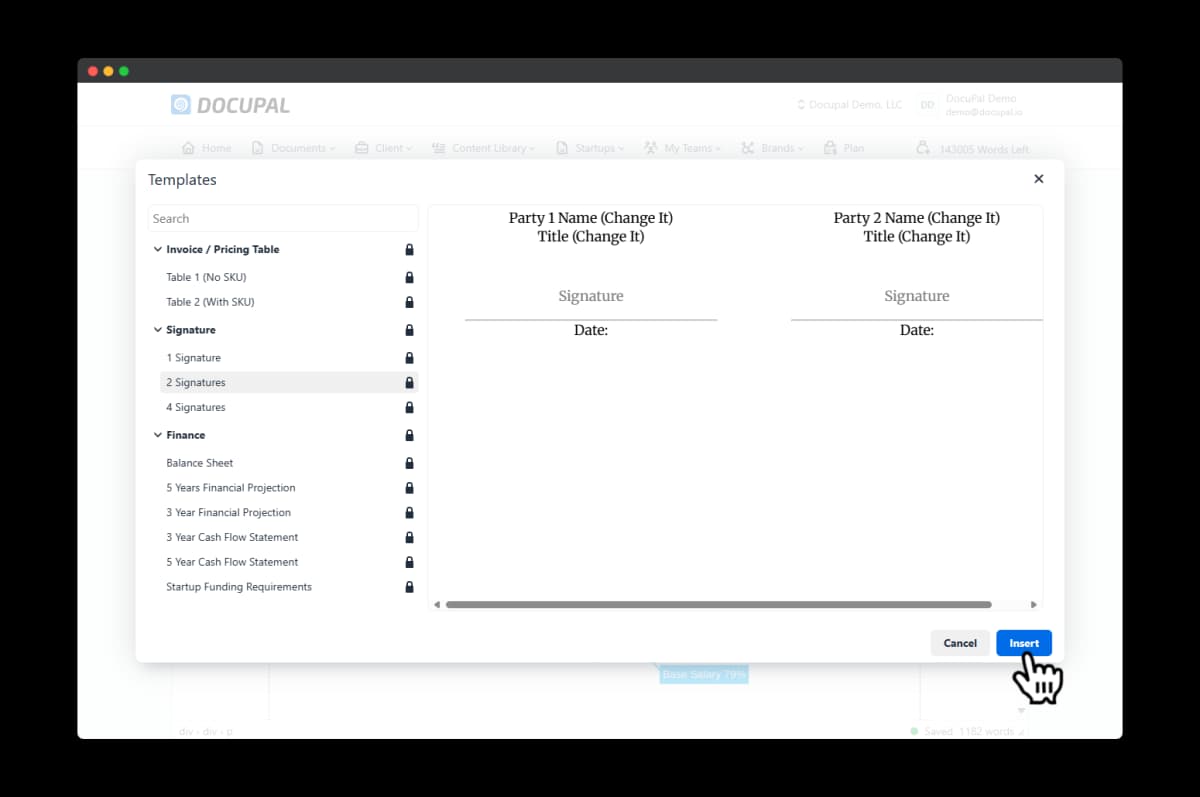Click the lock icon on Finance category header
The image size is (1200, 797).
tap(409, 435)
